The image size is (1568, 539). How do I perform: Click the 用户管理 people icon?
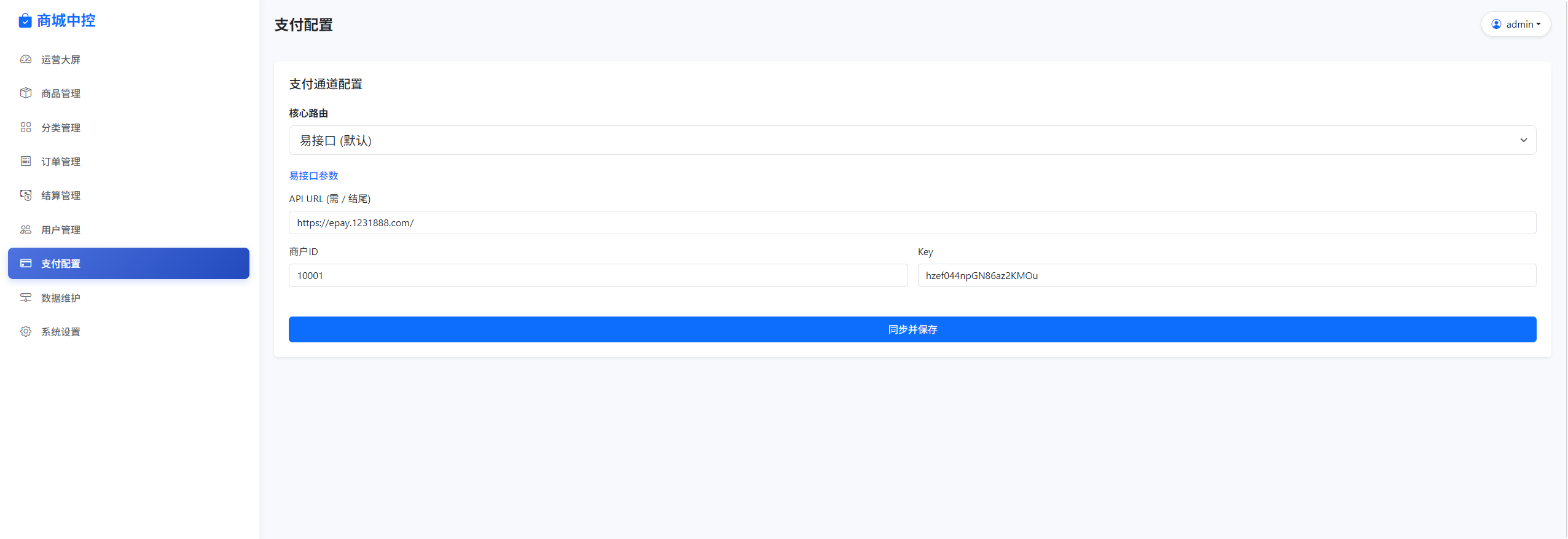(x=26, y=229)
